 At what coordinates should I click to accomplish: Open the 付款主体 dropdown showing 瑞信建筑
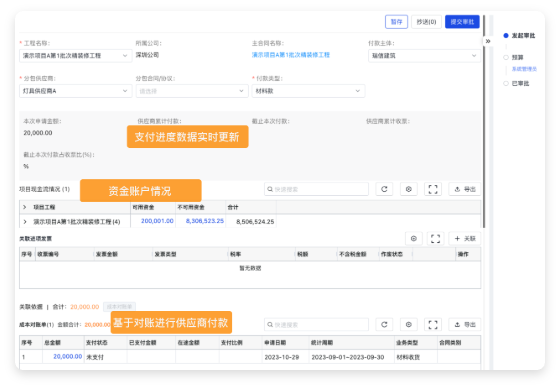tap(424, 56)
